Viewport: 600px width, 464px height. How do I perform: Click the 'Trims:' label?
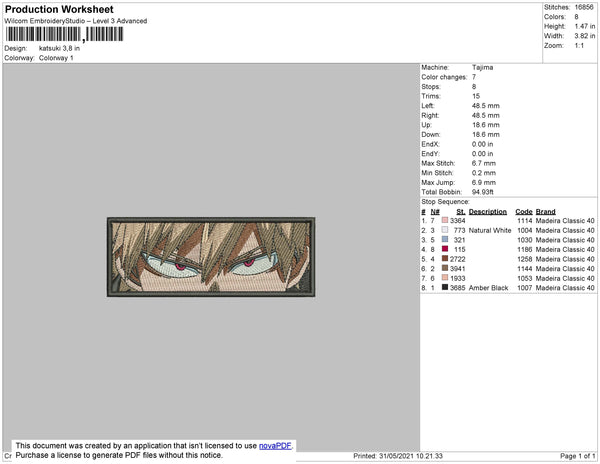point(431,96)
